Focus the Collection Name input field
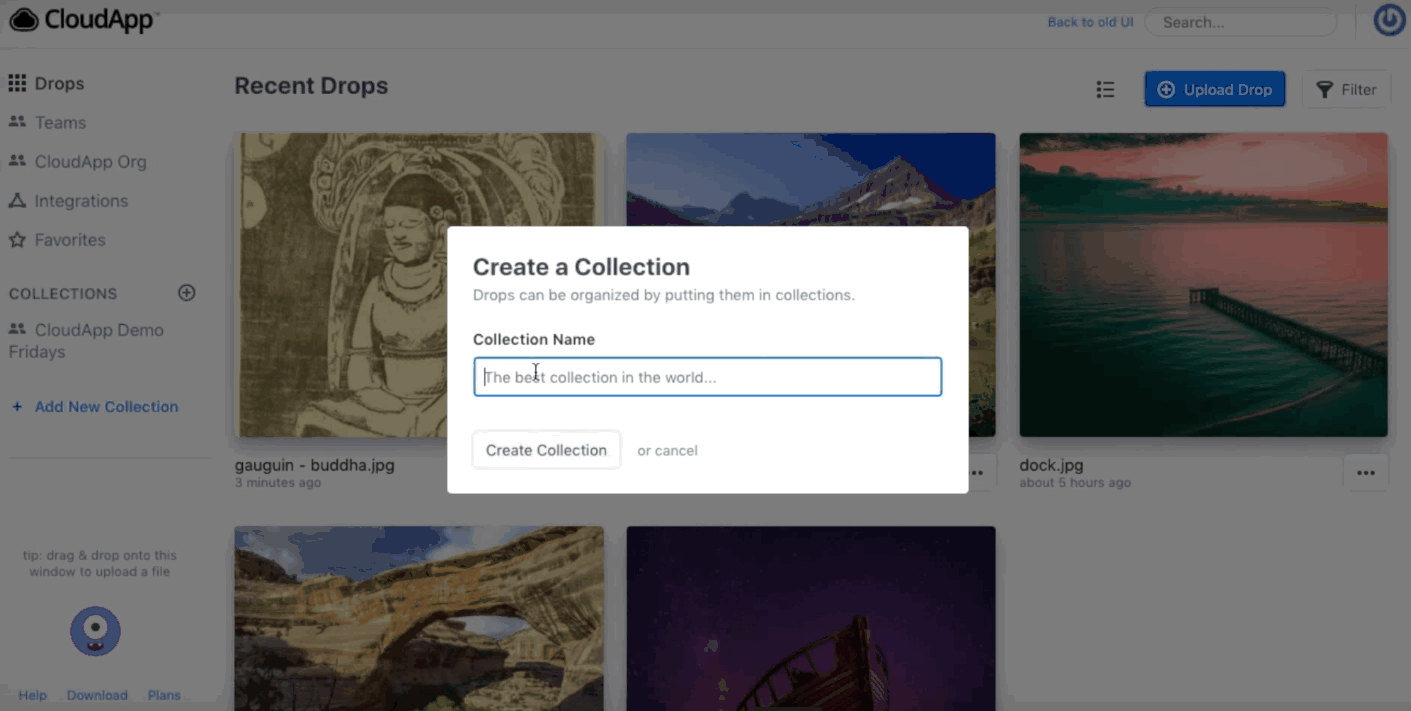 [708, 377]
